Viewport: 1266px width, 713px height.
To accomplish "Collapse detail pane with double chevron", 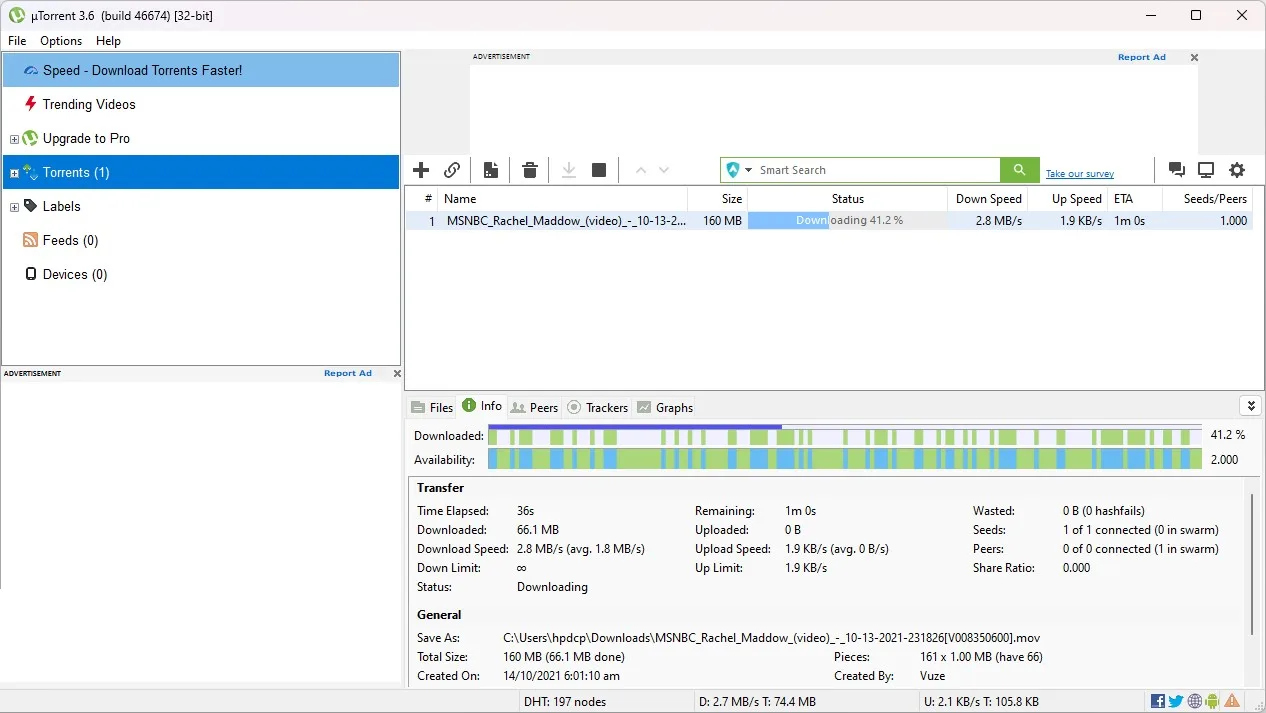I will click(1250, 405).
